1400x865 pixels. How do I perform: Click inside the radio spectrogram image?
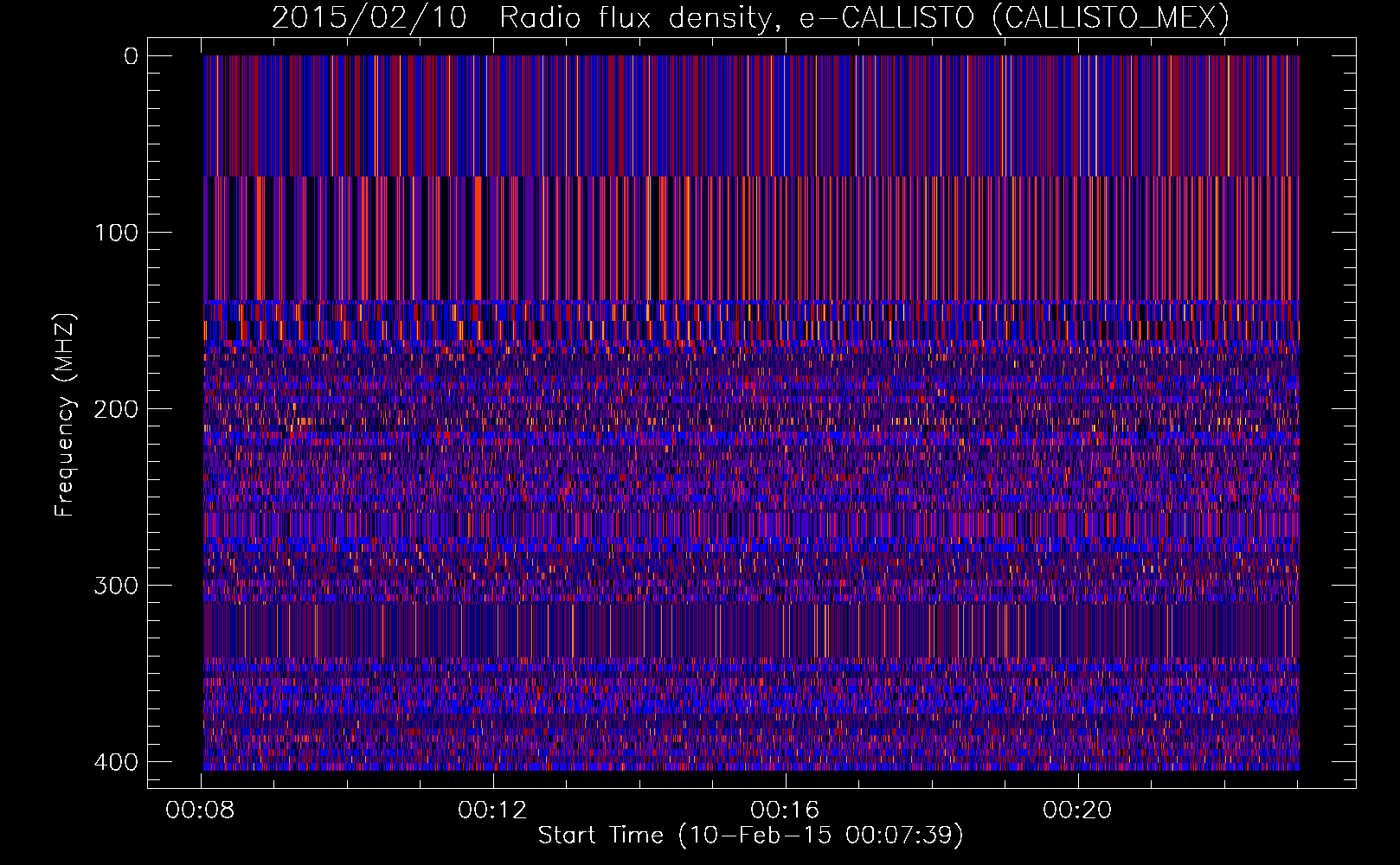751,413
